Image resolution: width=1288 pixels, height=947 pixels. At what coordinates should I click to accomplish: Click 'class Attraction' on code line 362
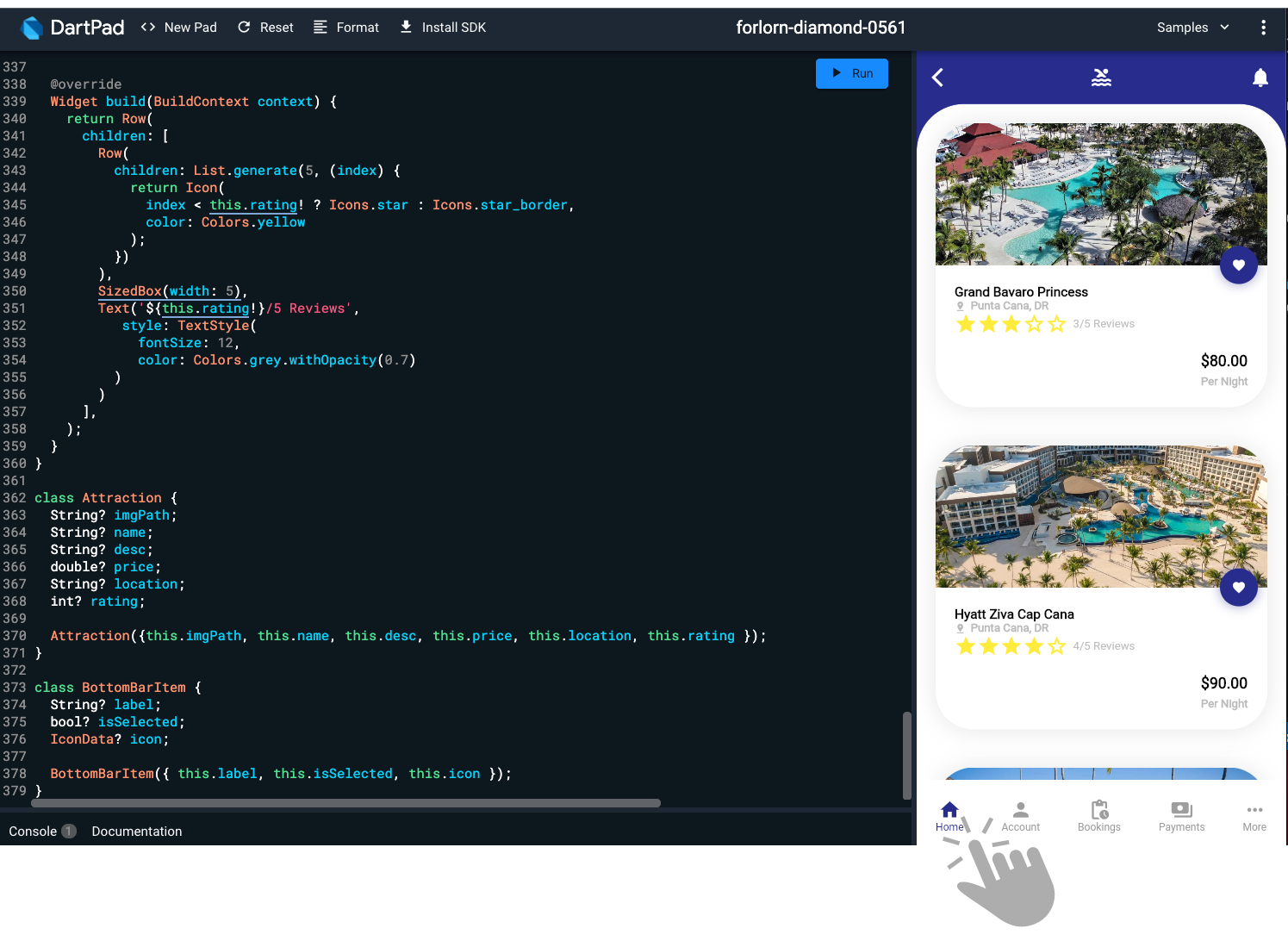point(97,498)
